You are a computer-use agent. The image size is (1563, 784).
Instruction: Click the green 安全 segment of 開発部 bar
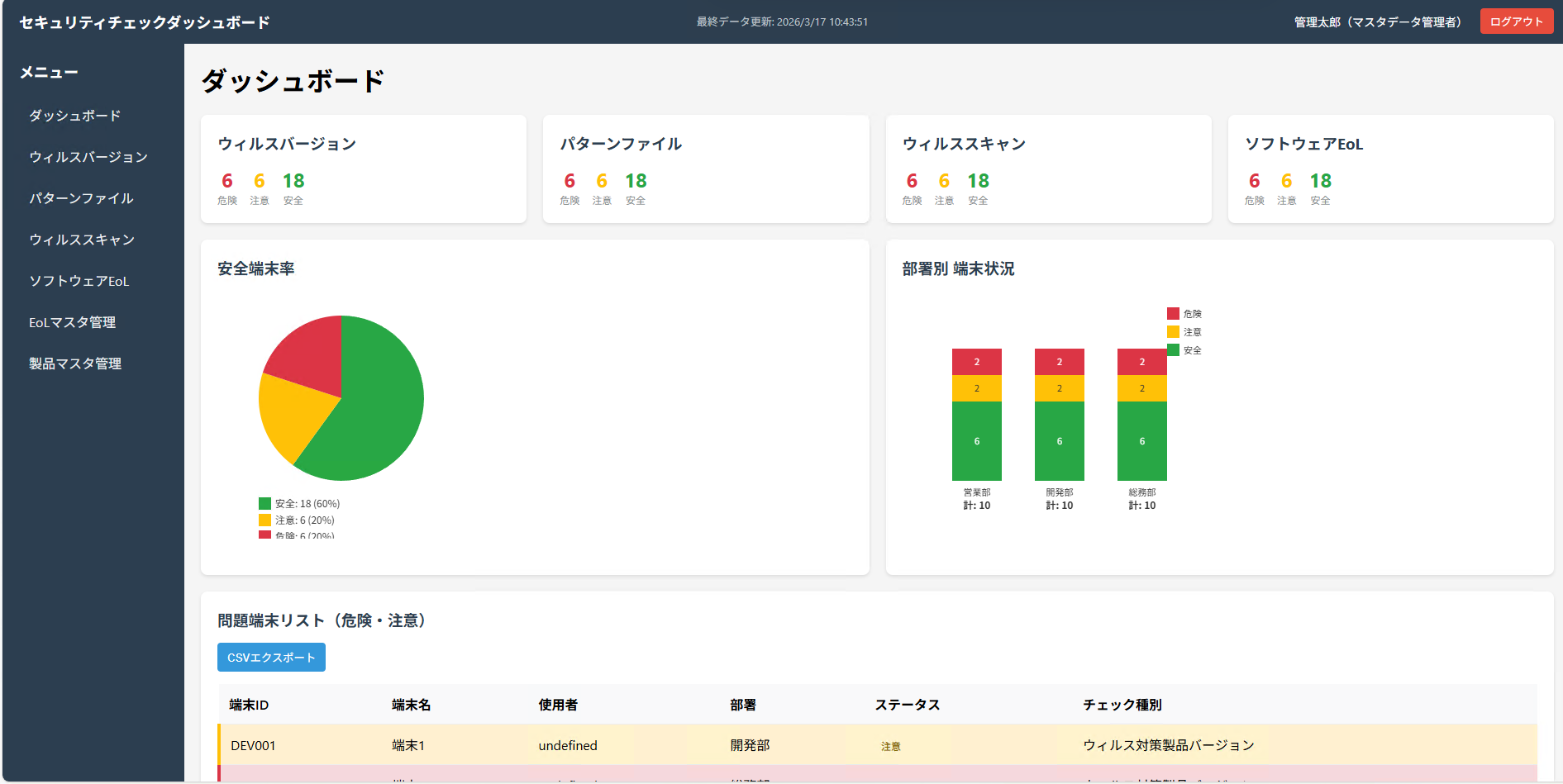[1060, 441]
